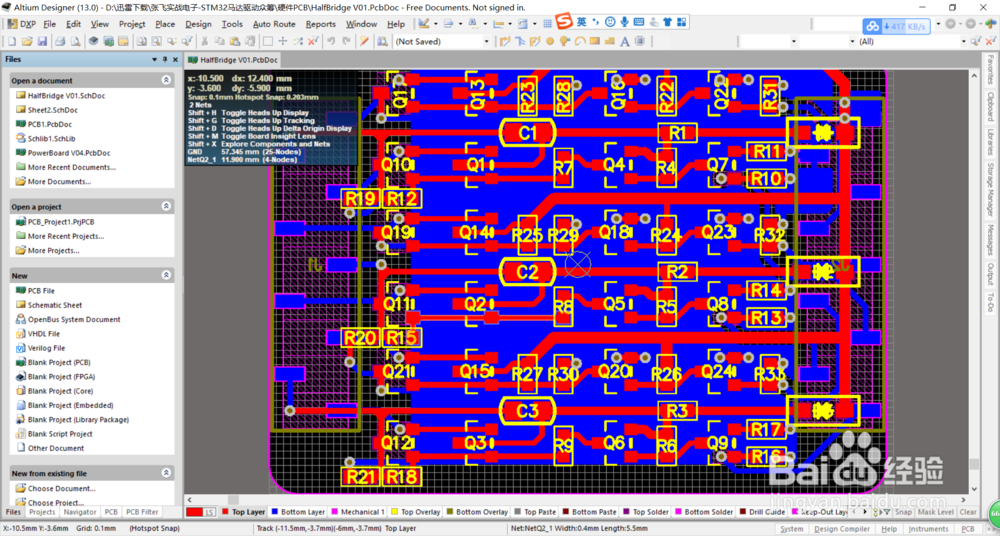Image resolution: width=1000 pixels, height=536 pixels.
Task: Switch to the Bottom Overlay layer tab
Action: point(476,512)
